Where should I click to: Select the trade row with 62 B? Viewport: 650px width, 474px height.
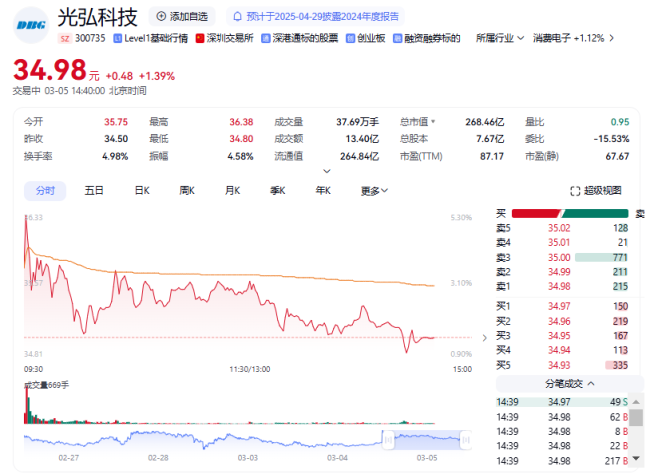click(562, 417)
